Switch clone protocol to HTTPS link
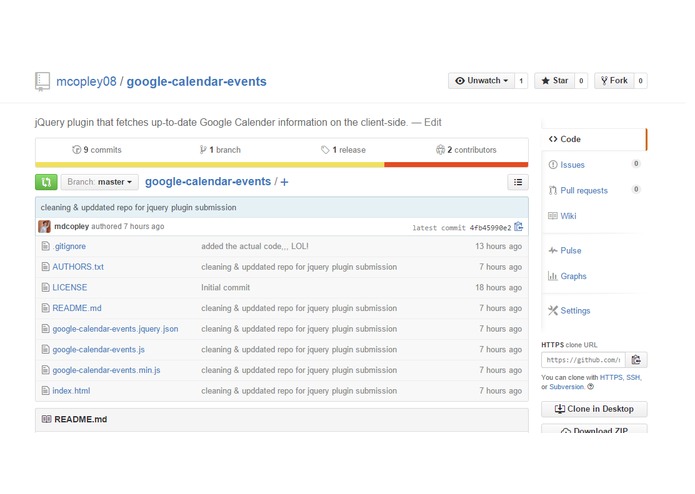Image resolution: width=695 pixels, height=494 pixels. pos(611,377)
